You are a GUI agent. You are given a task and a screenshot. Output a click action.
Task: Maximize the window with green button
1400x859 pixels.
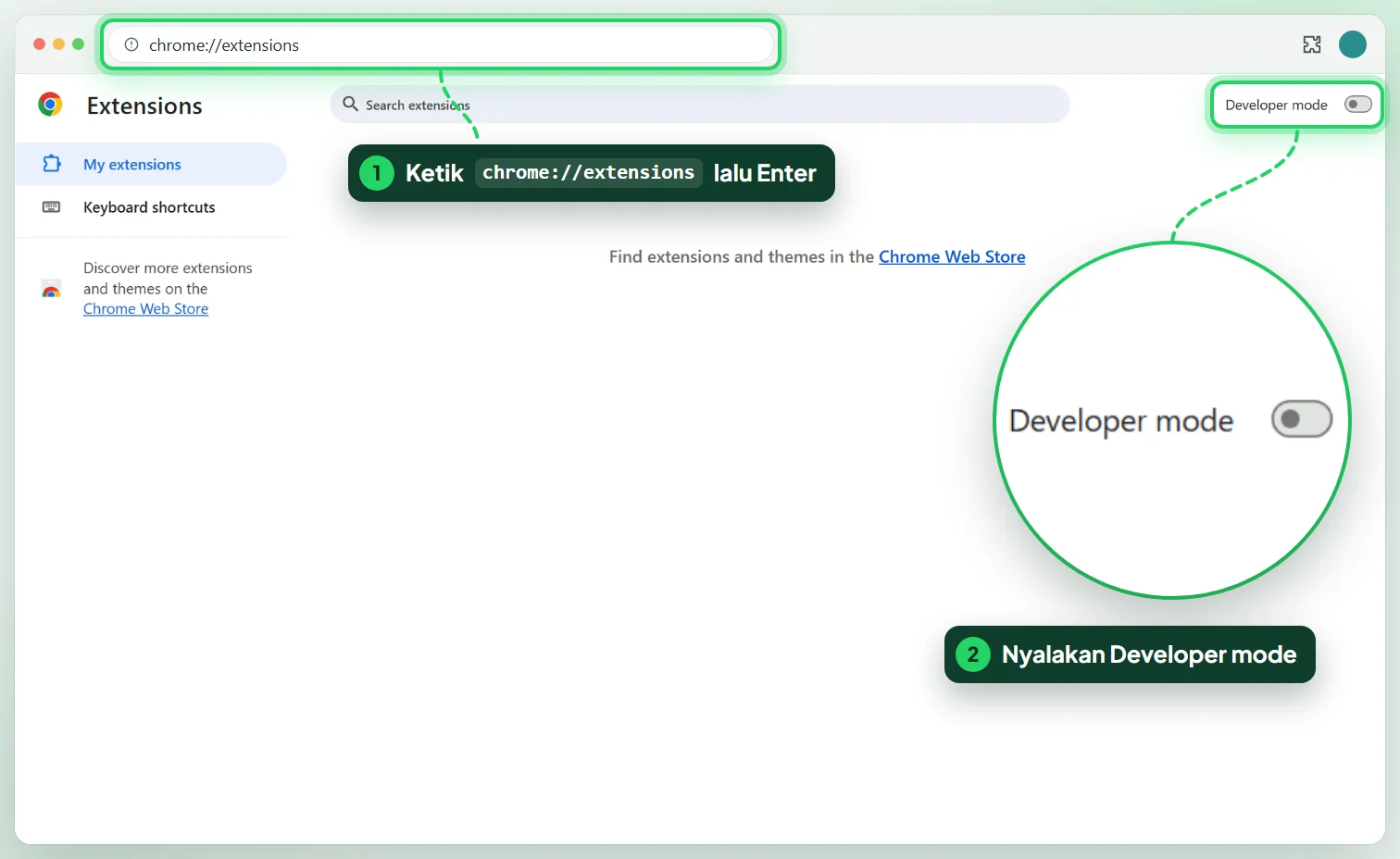(78, 44)
